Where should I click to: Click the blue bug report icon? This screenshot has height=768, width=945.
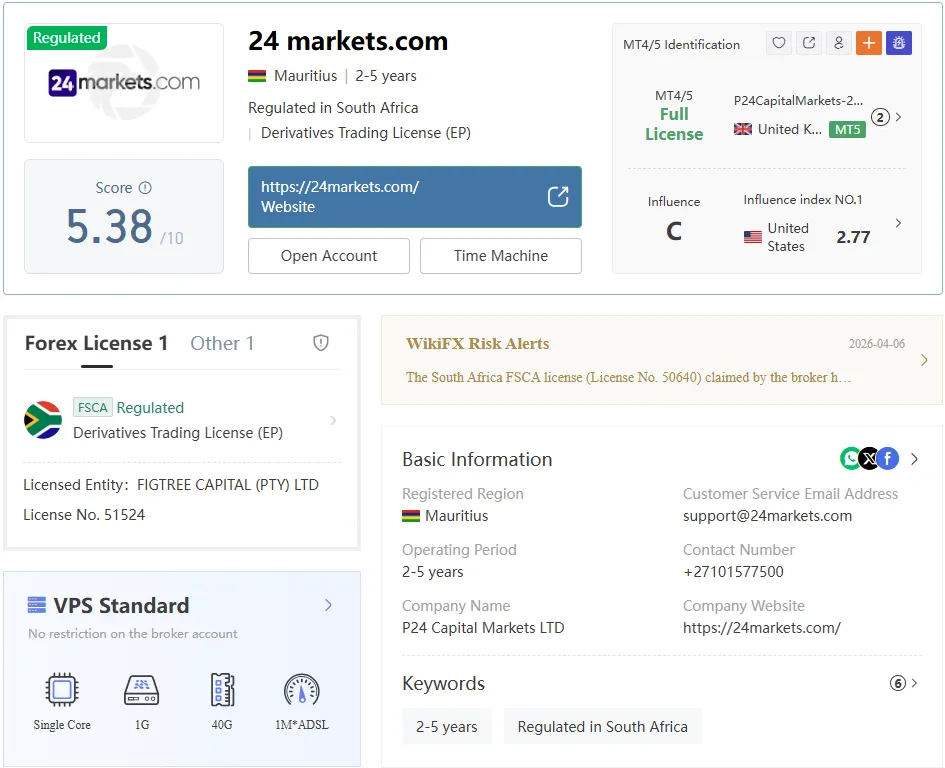click(899, 43)
